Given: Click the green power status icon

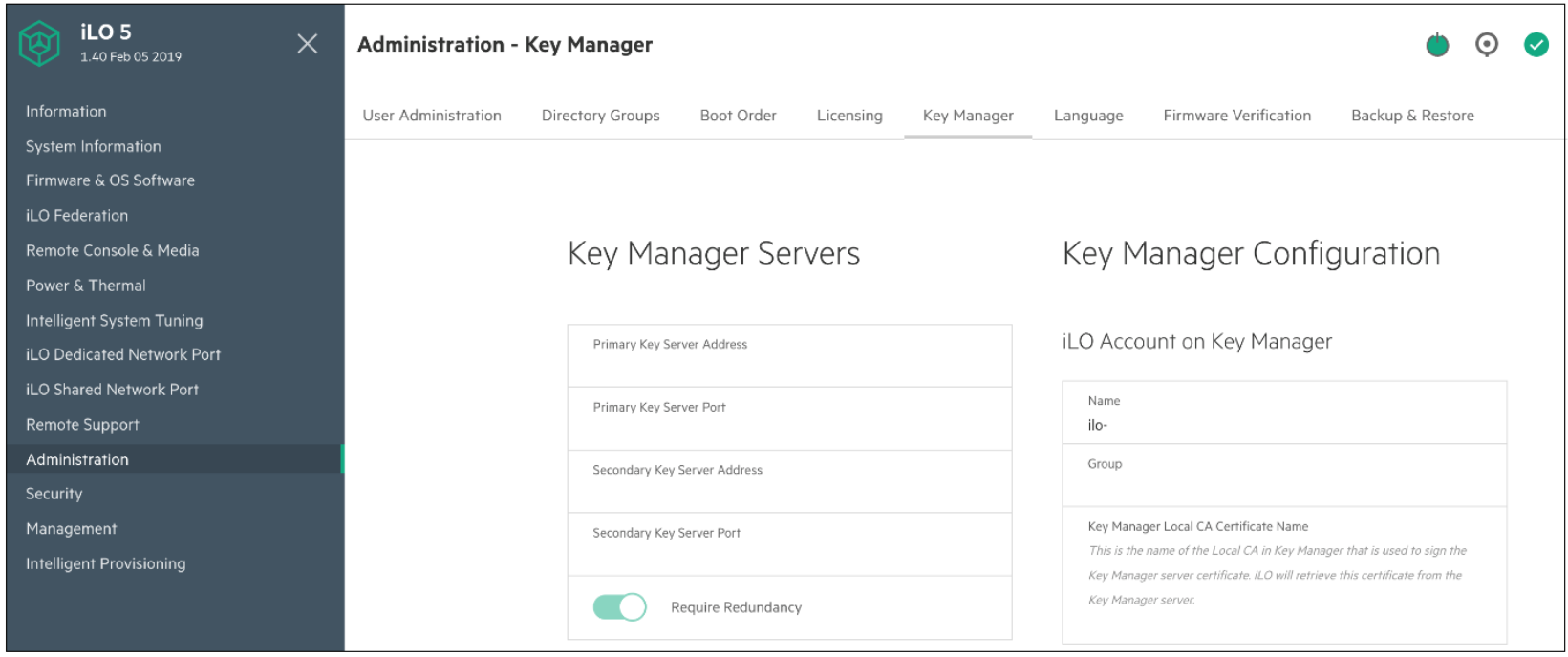Looking at the screenshot, I should [1437, 45].
